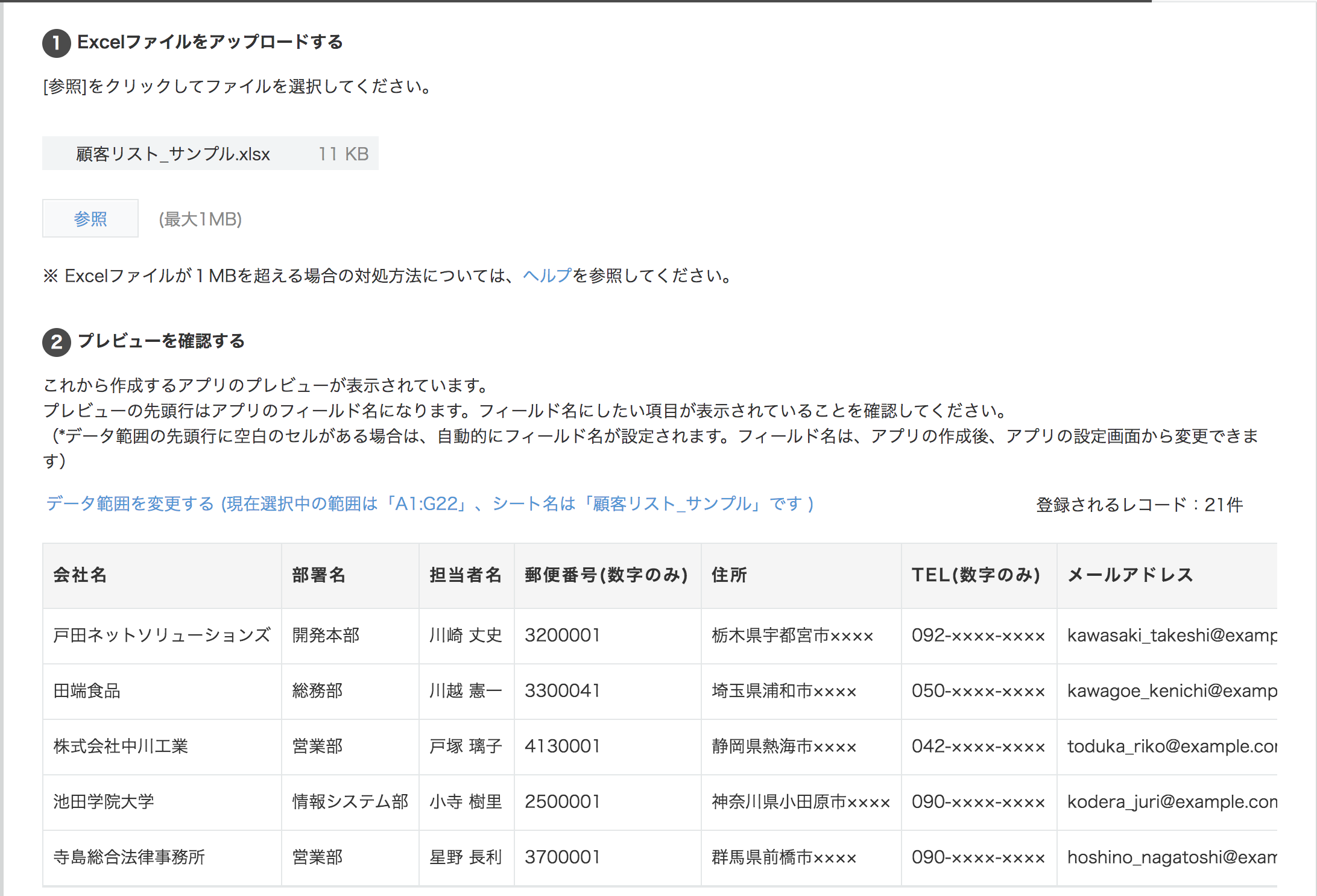Click the 参照 browse button
The width and height of the screenshot is (1317, 896).
click(x=90, y=218)
